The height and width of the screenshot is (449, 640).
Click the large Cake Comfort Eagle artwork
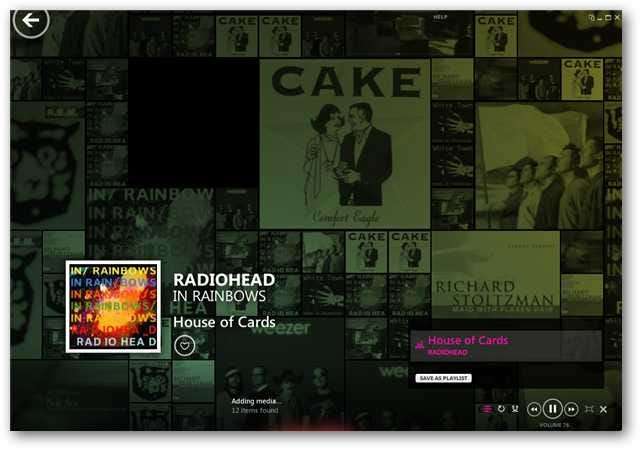tap(345, 144)
